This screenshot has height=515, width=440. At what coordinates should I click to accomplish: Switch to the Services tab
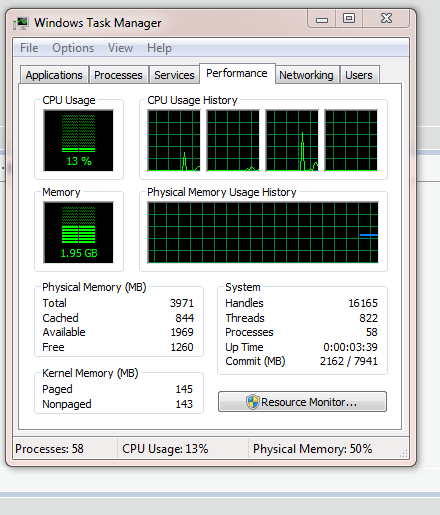click(174, 75)
